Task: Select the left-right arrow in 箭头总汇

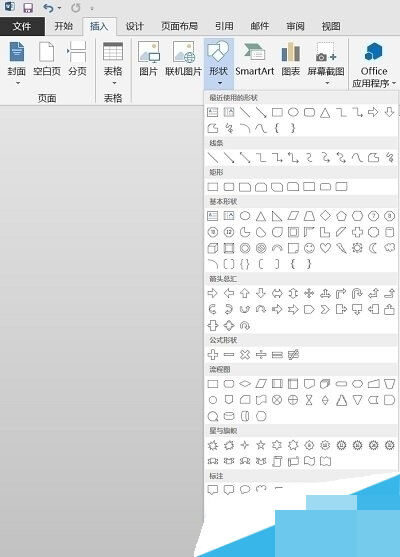Action: 277,293
